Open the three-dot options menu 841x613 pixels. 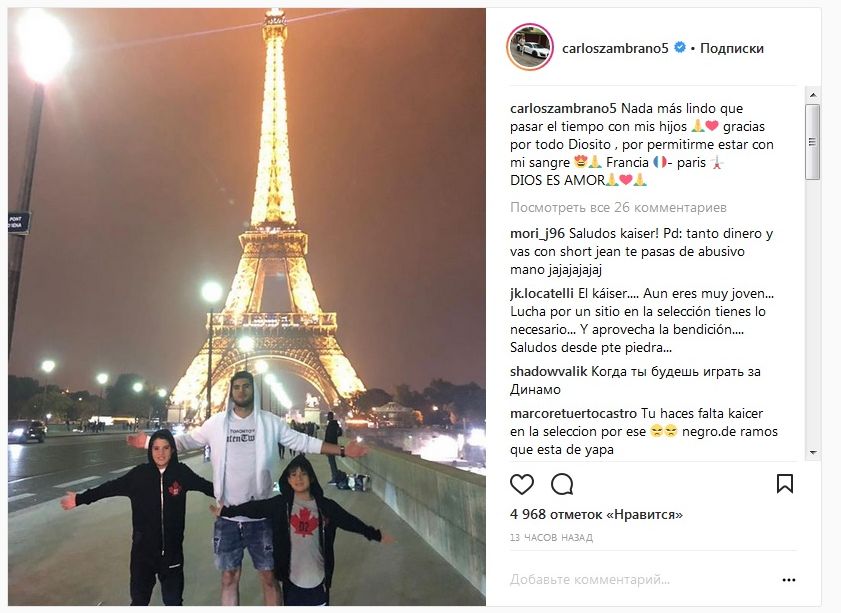(788, 580)
